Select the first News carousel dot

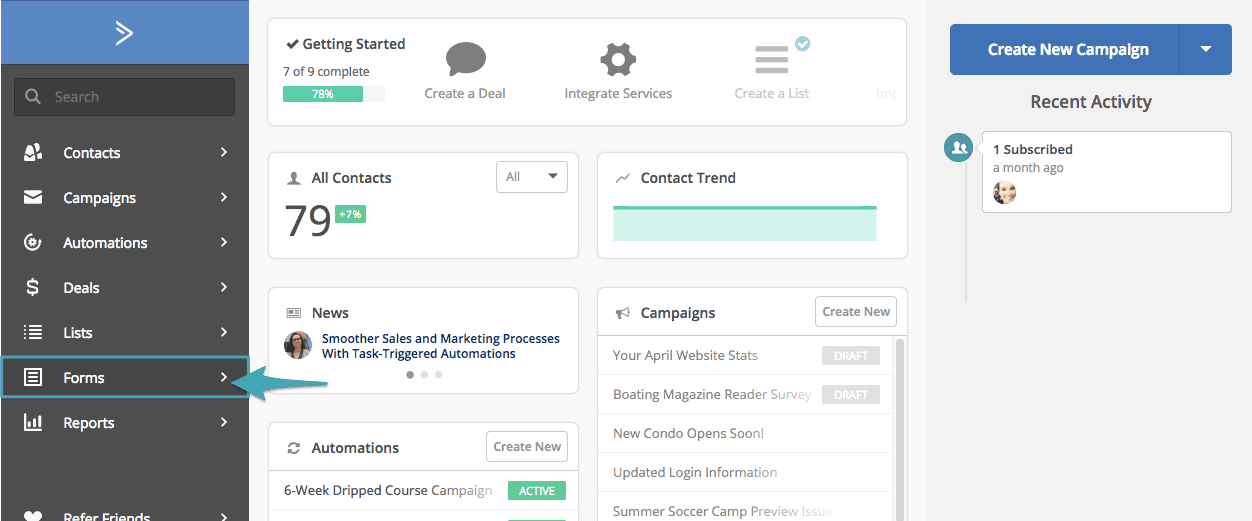(410, 375)
